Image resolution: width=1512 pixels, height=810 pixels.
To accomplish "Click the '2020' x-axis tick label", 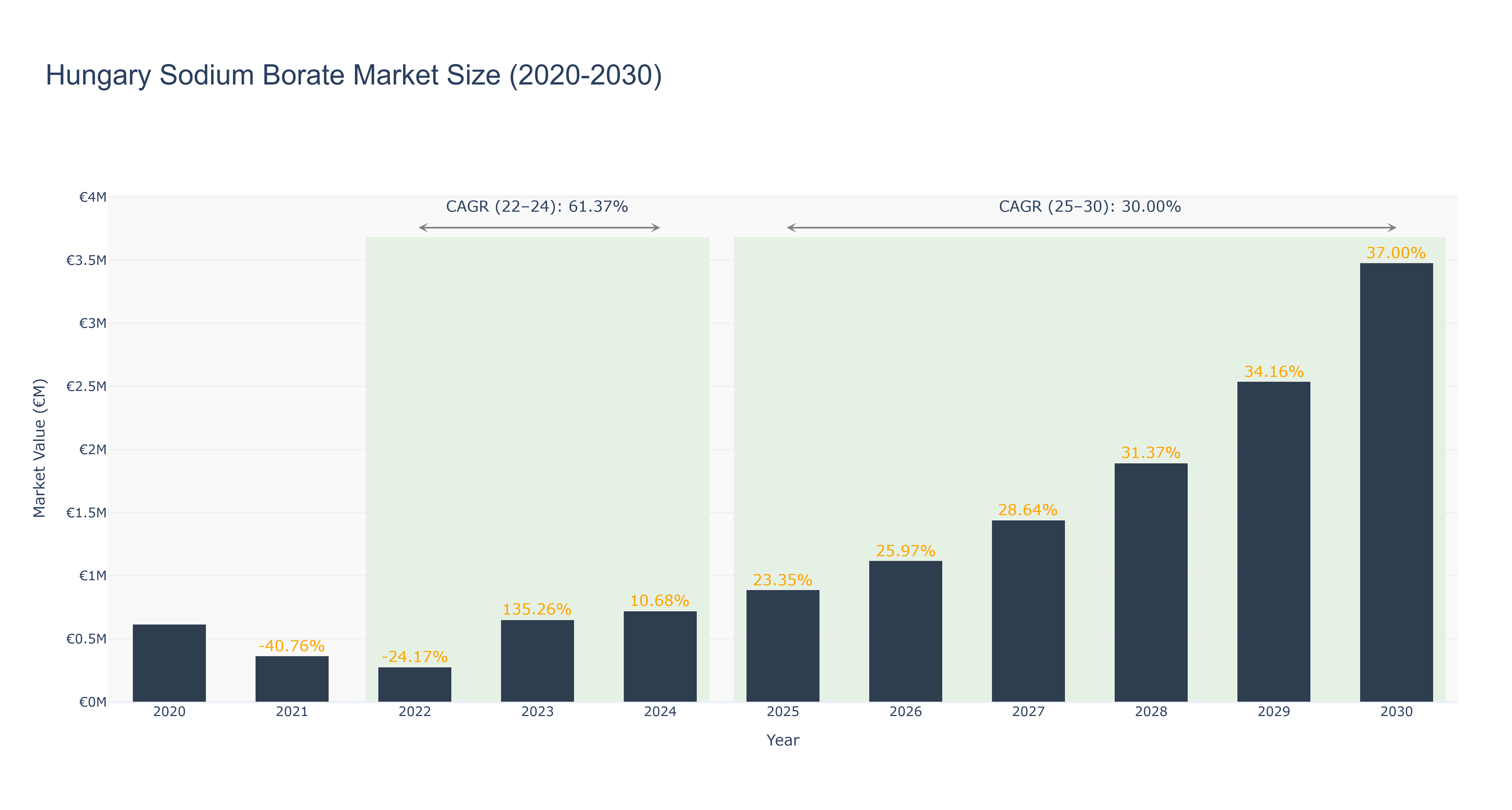I will pos(169,712).
